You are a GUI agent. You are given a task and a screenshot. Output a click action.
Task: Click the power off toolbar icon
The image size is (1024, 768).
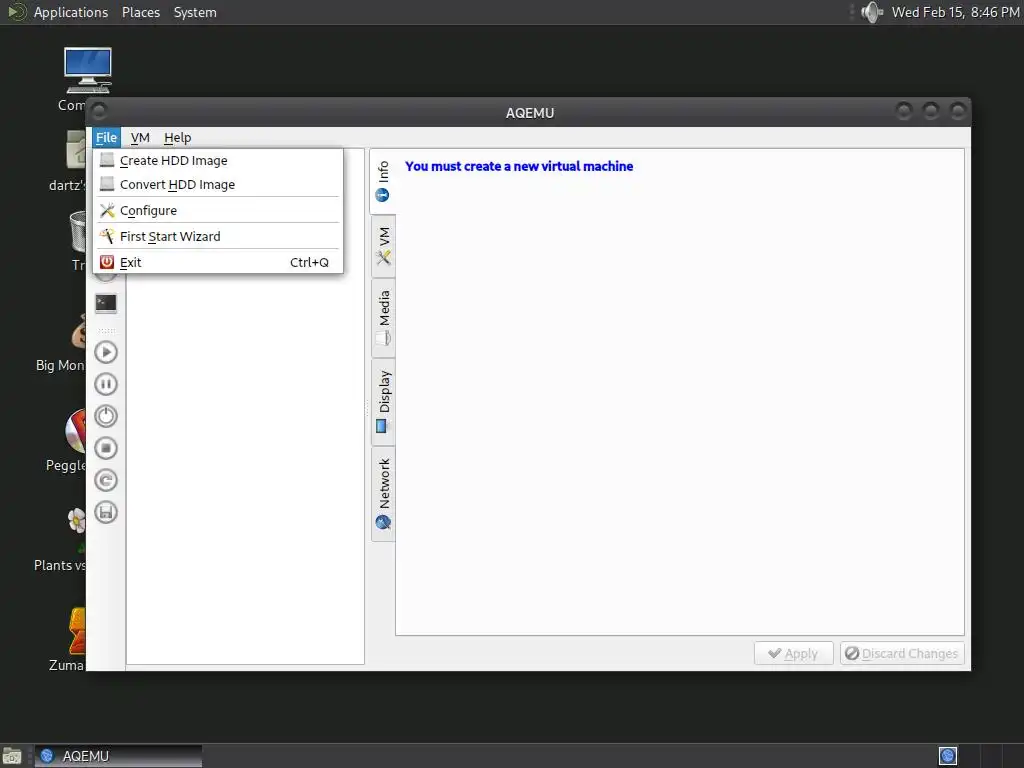[x=106, y=416]
